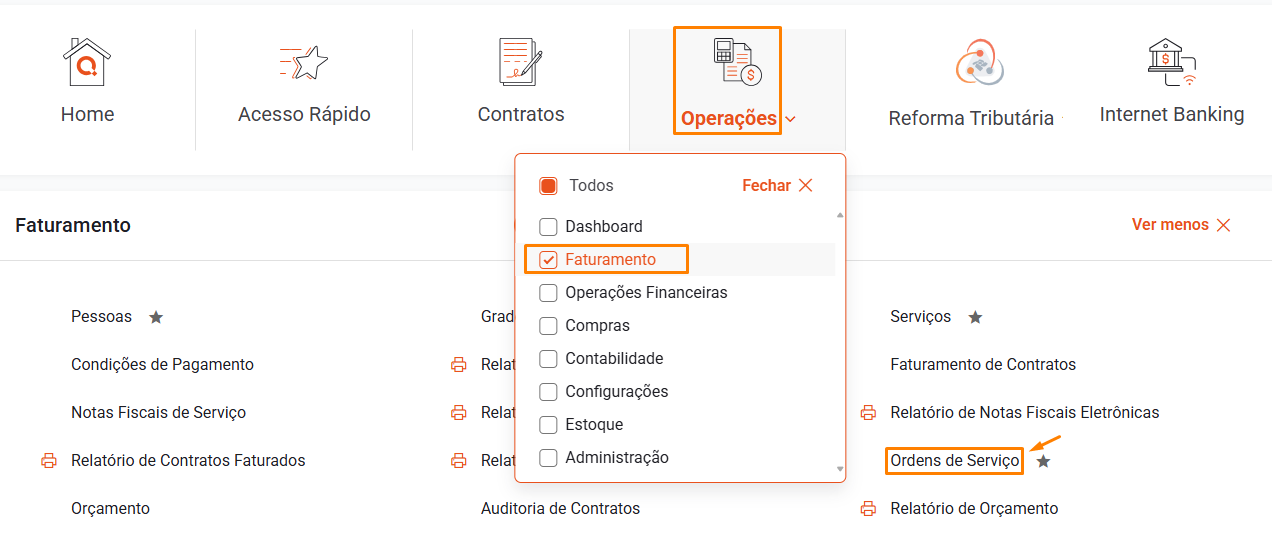Unstar Ordens de Serviço star icon
The width and height of the screenshot is (1272, 535).
1043,461
